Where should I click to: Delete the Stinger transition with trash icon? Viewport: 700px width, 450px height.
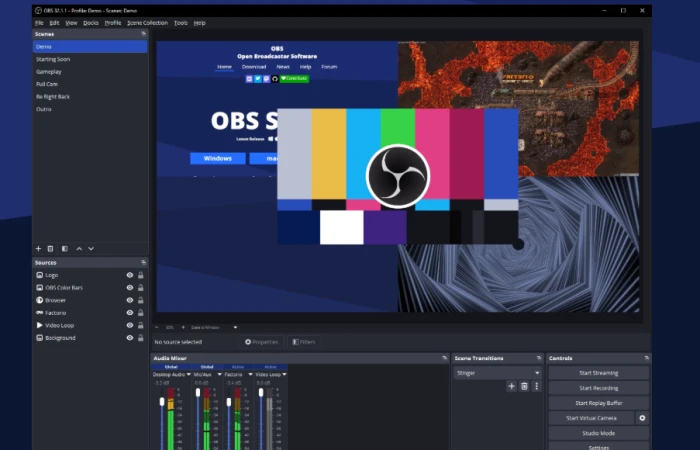point(524,386)
